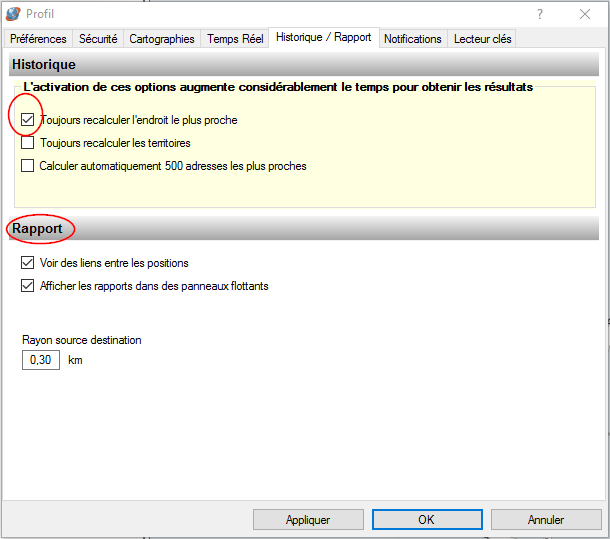Click the Rayon source destination km field
The width and height of the screenshot is (610, 539).
click(x=41, y=360)
